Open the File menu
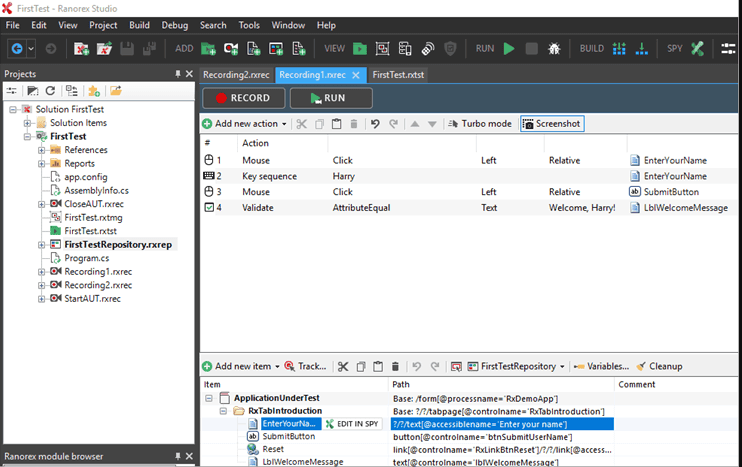This screenshot has height=467, width=742. point(13,25)
